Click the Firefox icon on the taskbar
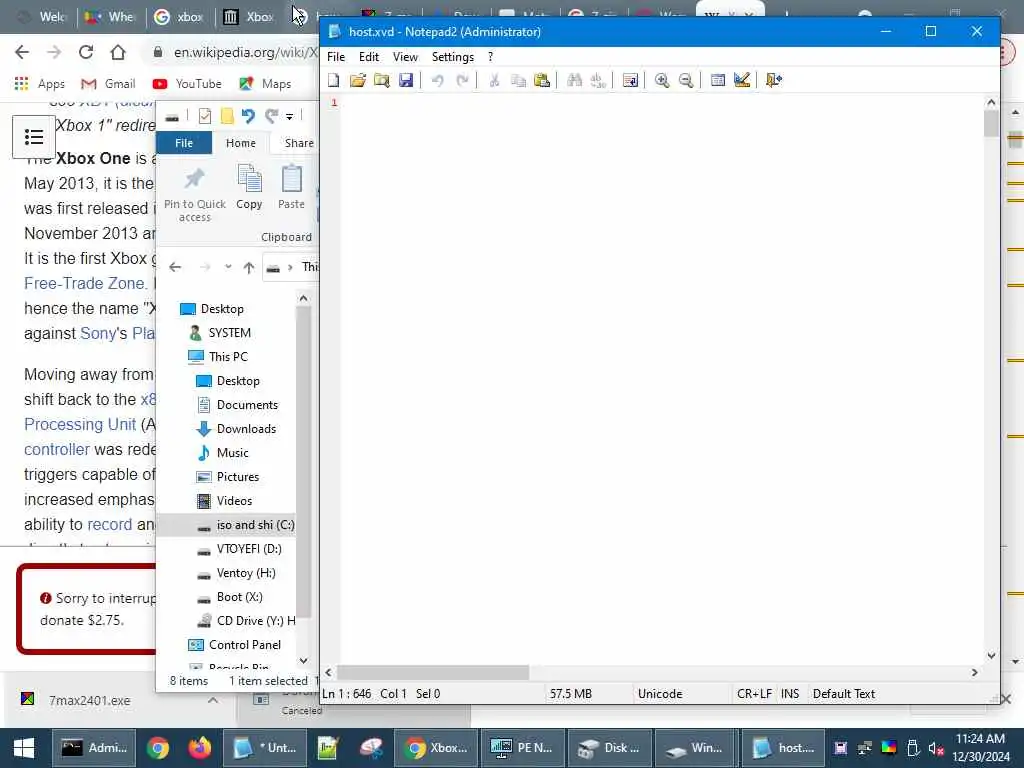This screenshot has height=768, width=1024. [x=200, y=748]
